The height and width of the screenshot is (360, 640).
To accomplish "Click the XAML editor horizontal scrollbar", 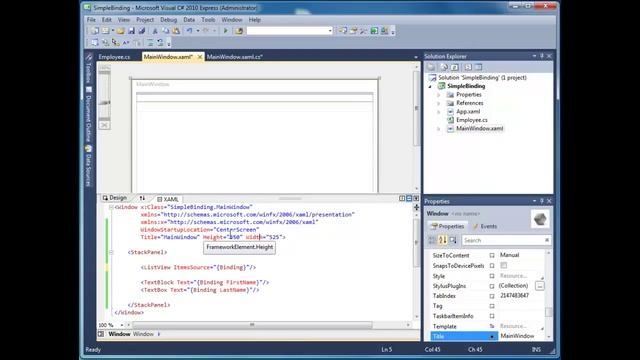I will (x=252, y=325).
